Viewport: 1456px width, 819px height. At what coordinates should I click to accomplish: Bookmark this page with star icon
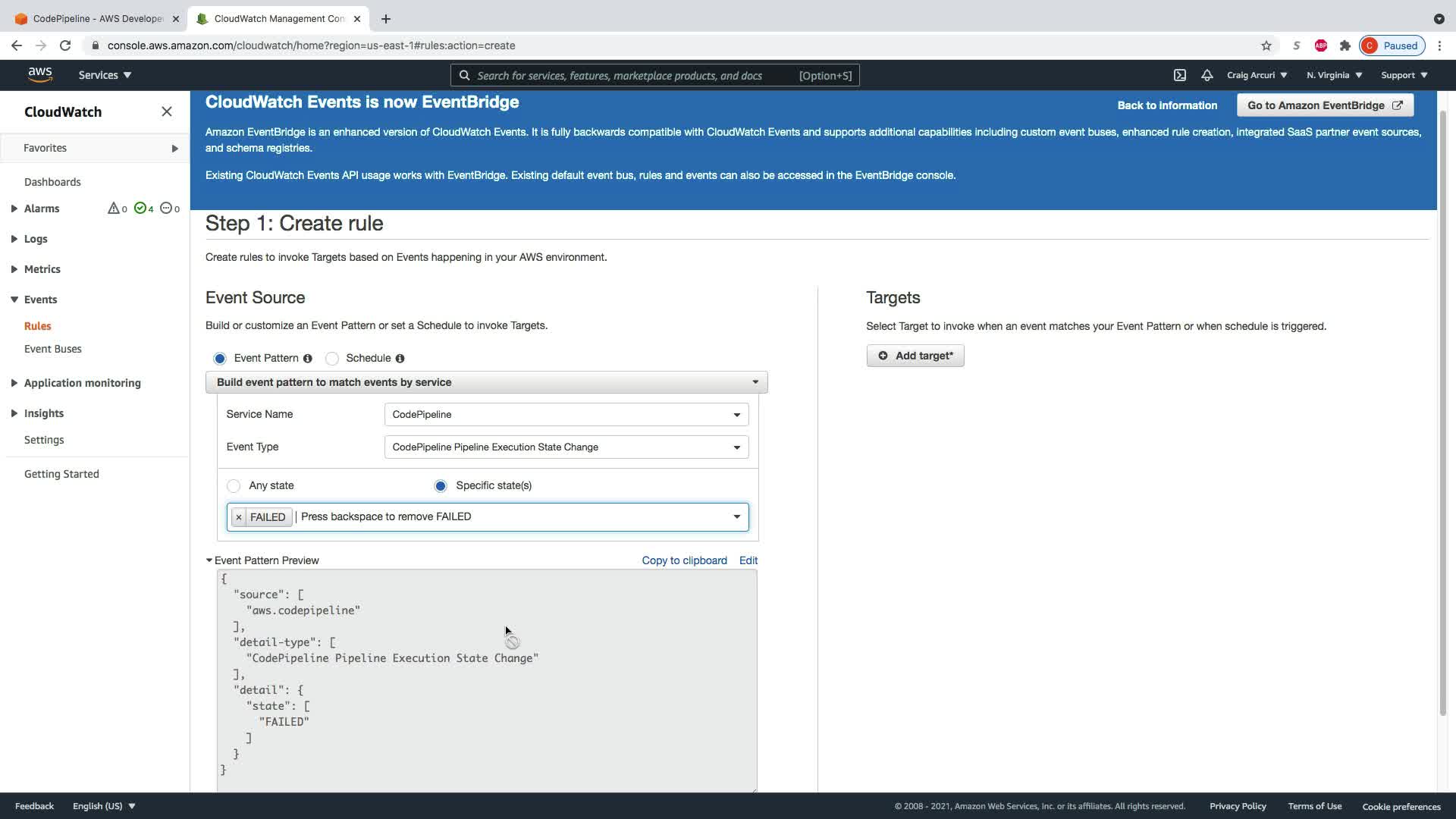[x=1266, y=45]
